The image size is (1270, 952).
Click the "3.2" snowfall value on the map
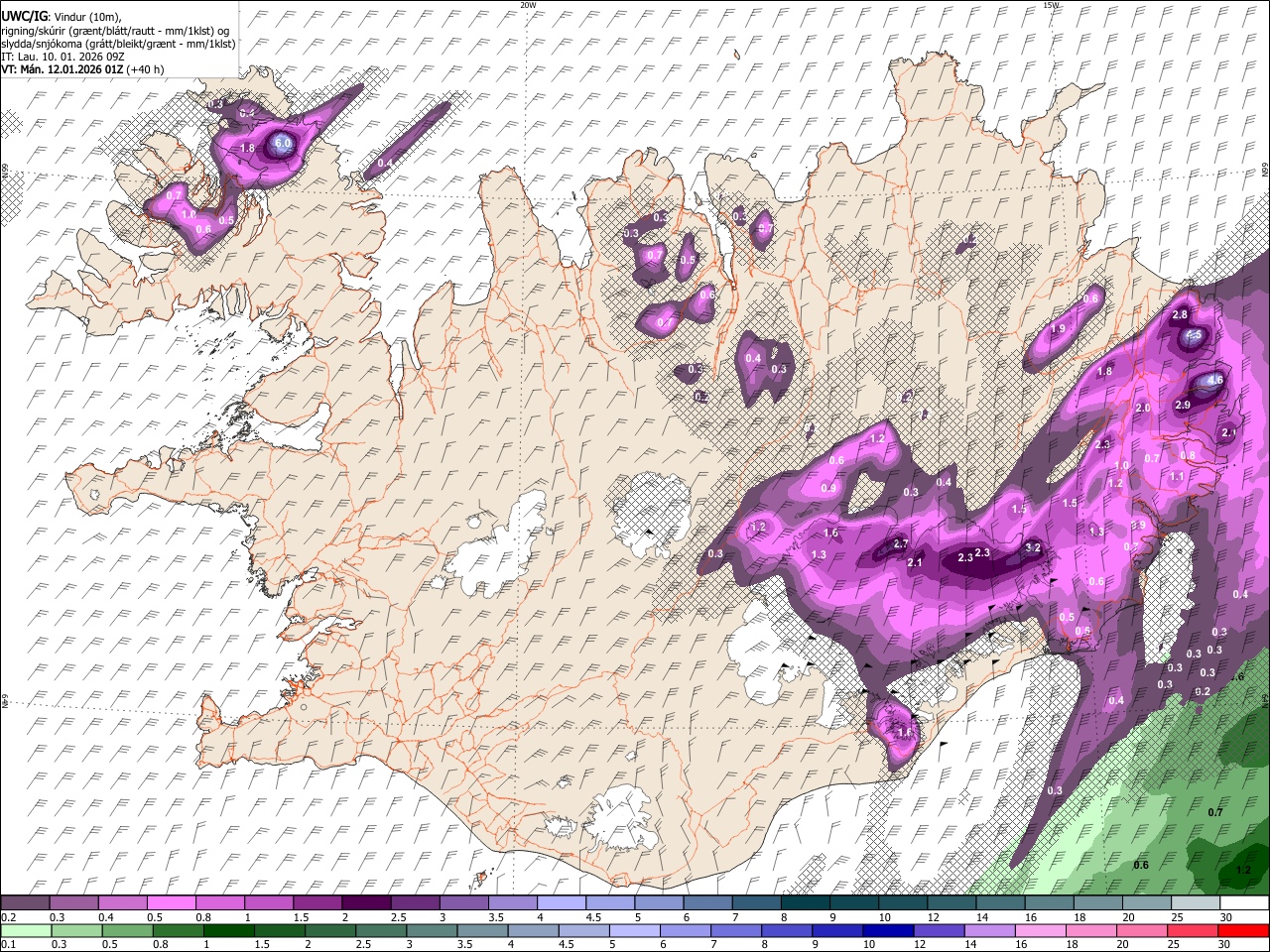pos(1032,547)
